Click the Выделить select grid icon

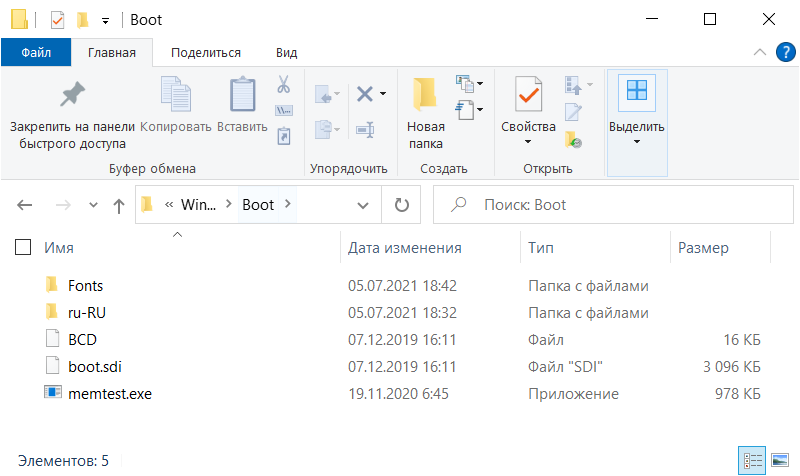click(x=637, y=91)
